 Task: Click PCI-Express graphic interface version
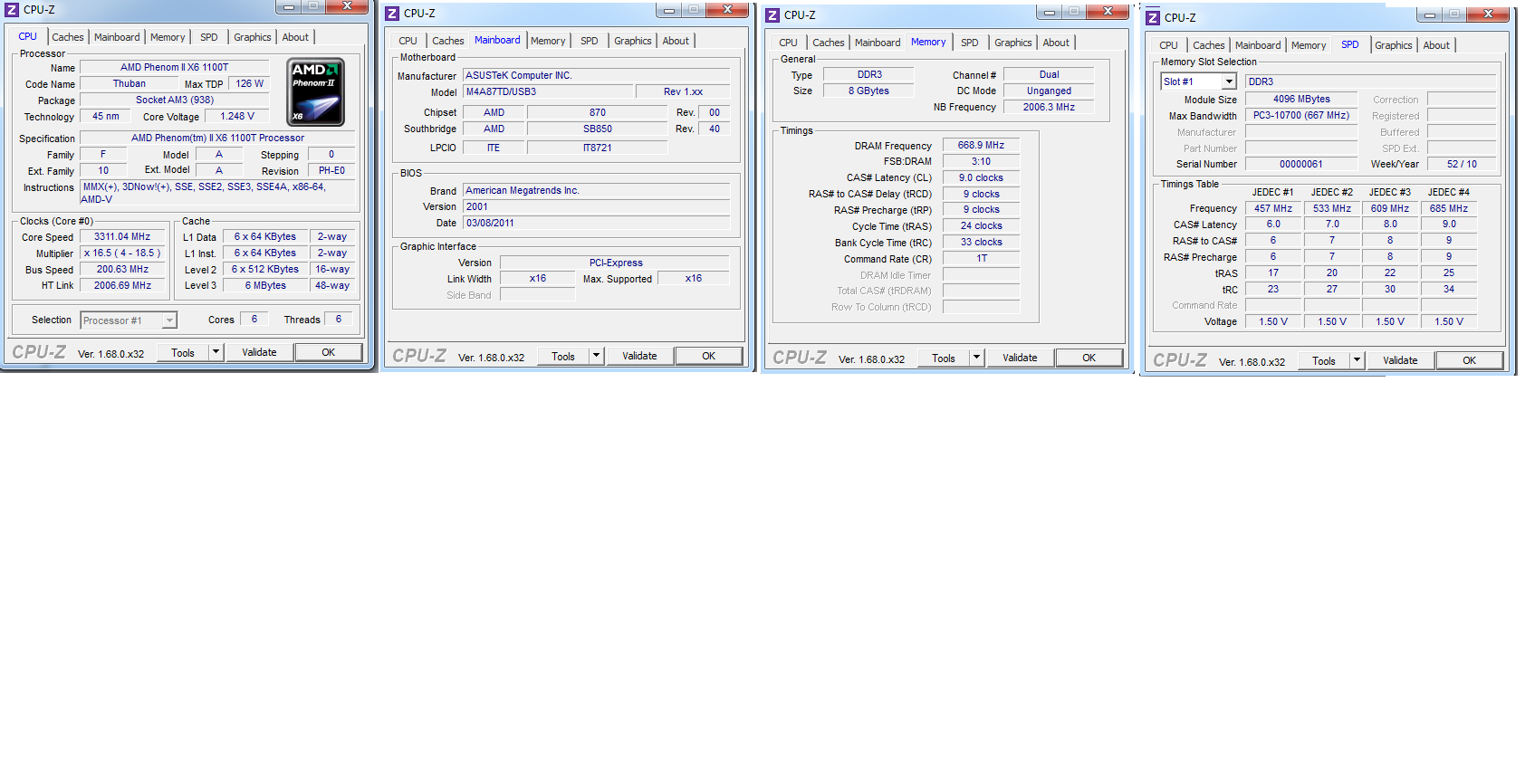pos(616,263)
